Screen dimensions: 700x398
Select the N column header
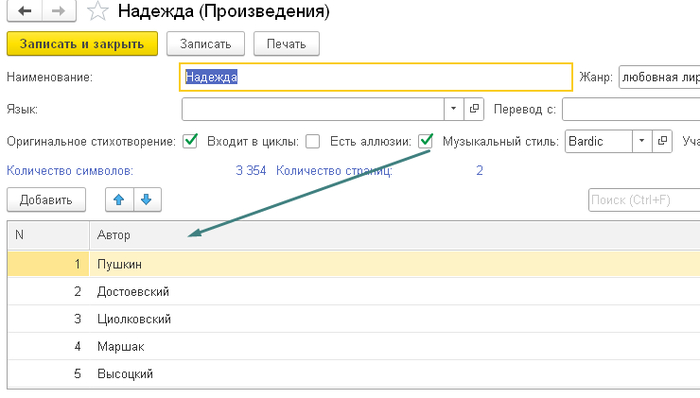pos(49,235)
